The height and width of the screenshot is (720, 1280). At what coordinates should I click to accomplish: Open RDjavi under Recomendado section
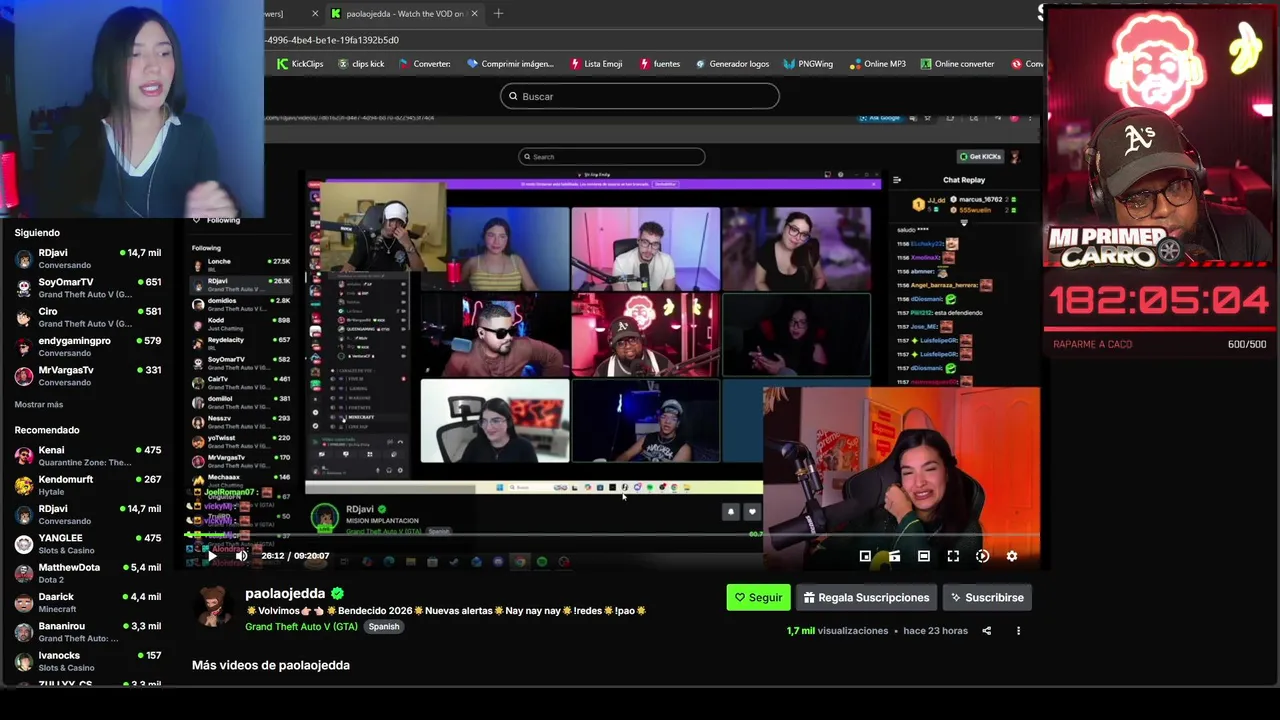(x=88, y=514)
